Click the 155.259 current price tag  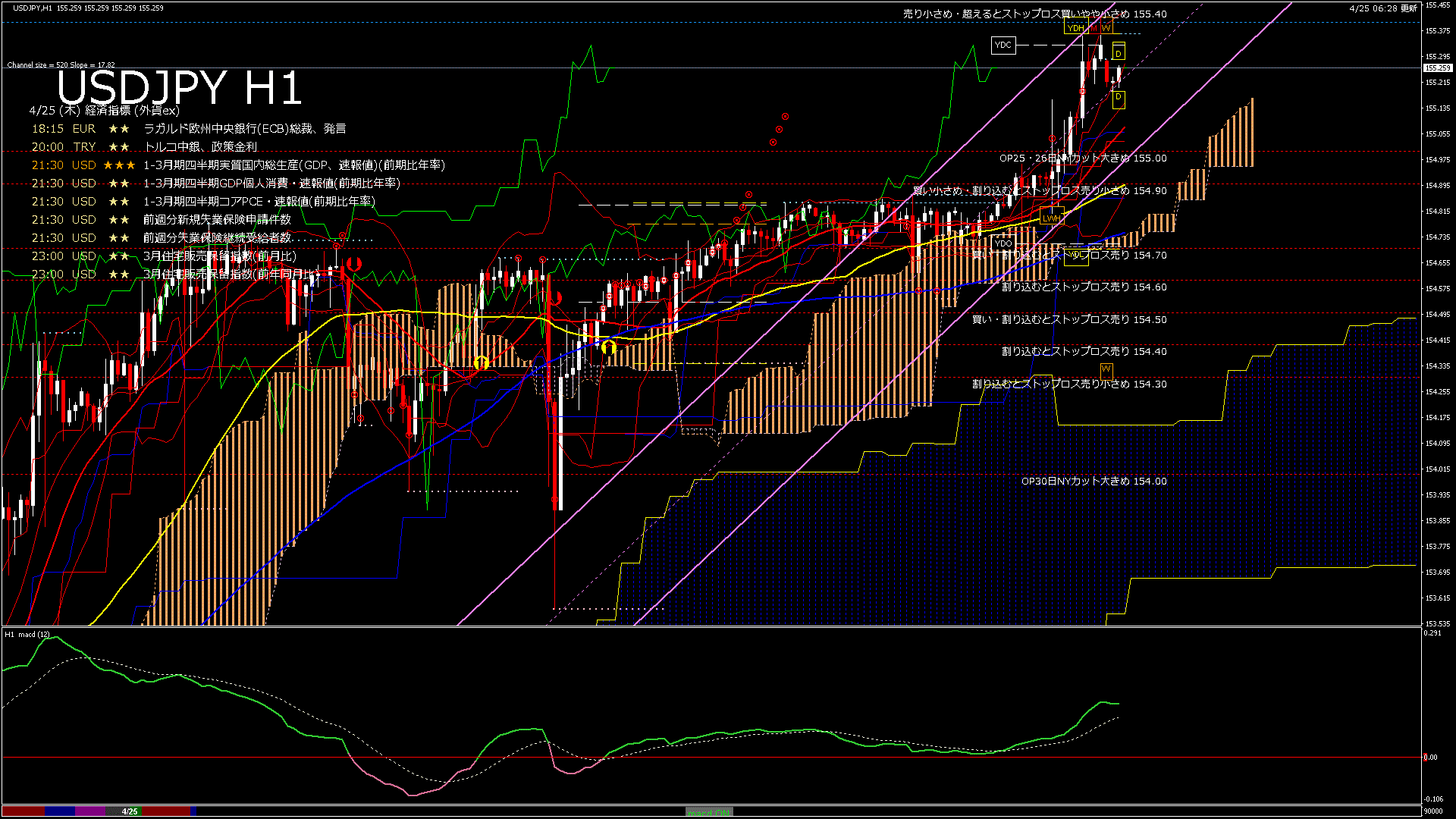pyautogui.click(x=1436, y=67)
